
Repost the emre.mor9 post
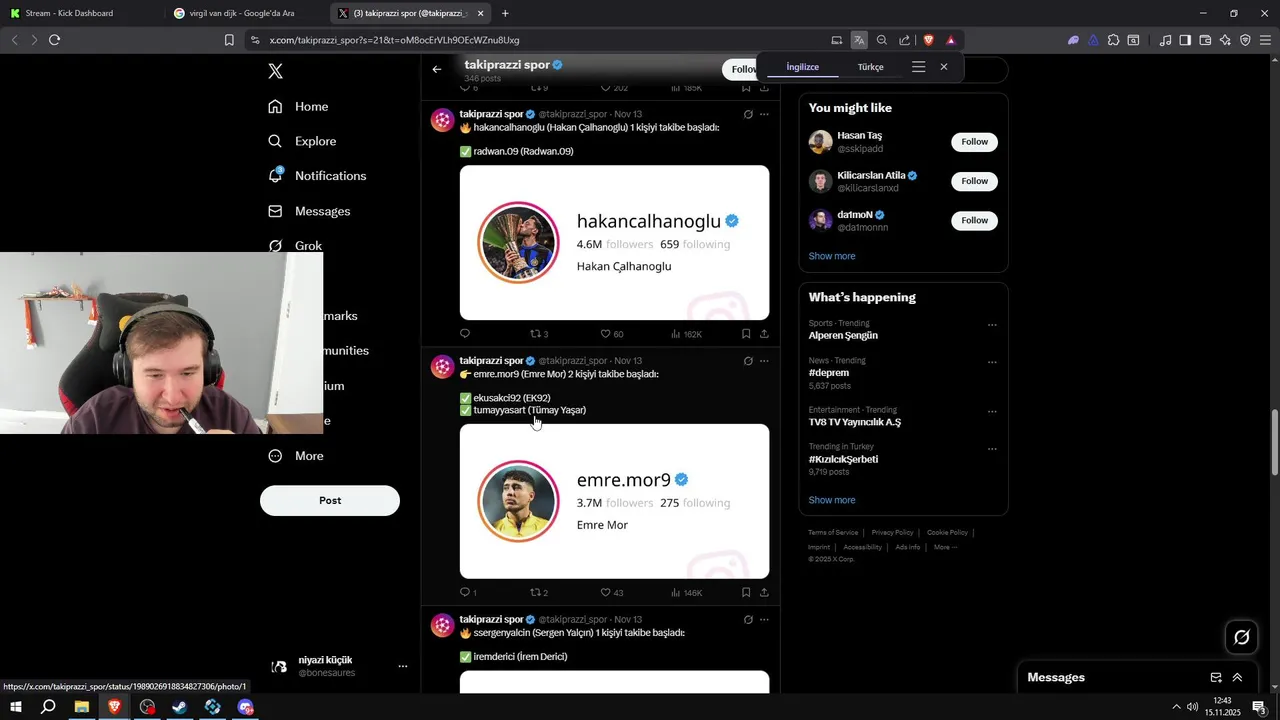[x=539, y=593]
